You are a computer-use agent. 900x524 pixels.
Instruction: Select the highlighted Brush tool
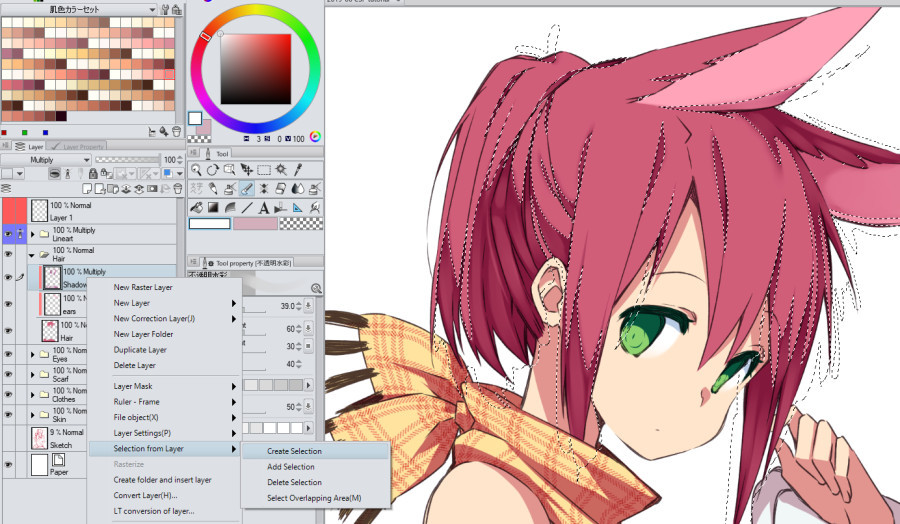[247, 188]
